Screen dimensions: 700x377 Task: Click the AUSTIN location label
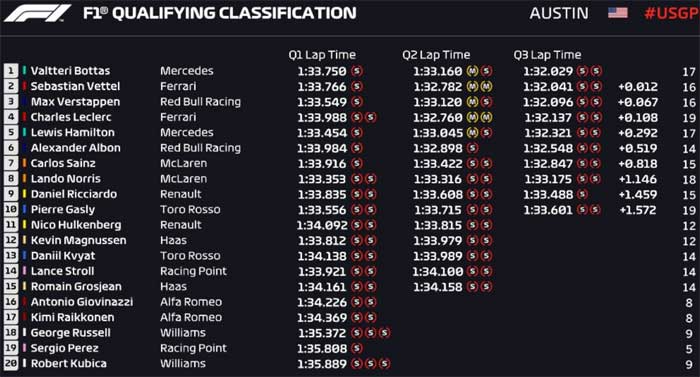click(559, 13)
